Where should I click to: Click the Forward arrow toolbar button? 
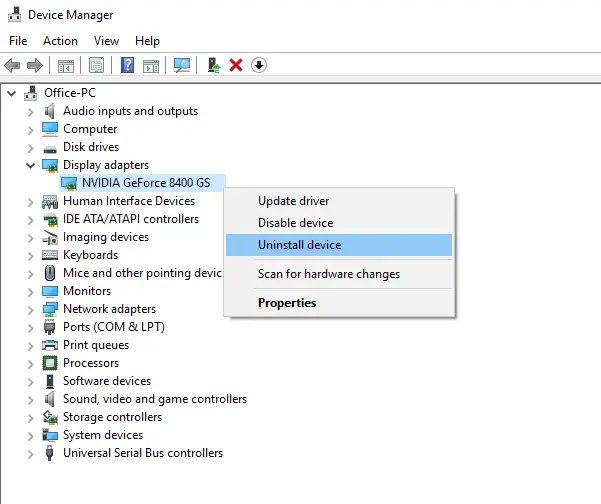34,65
